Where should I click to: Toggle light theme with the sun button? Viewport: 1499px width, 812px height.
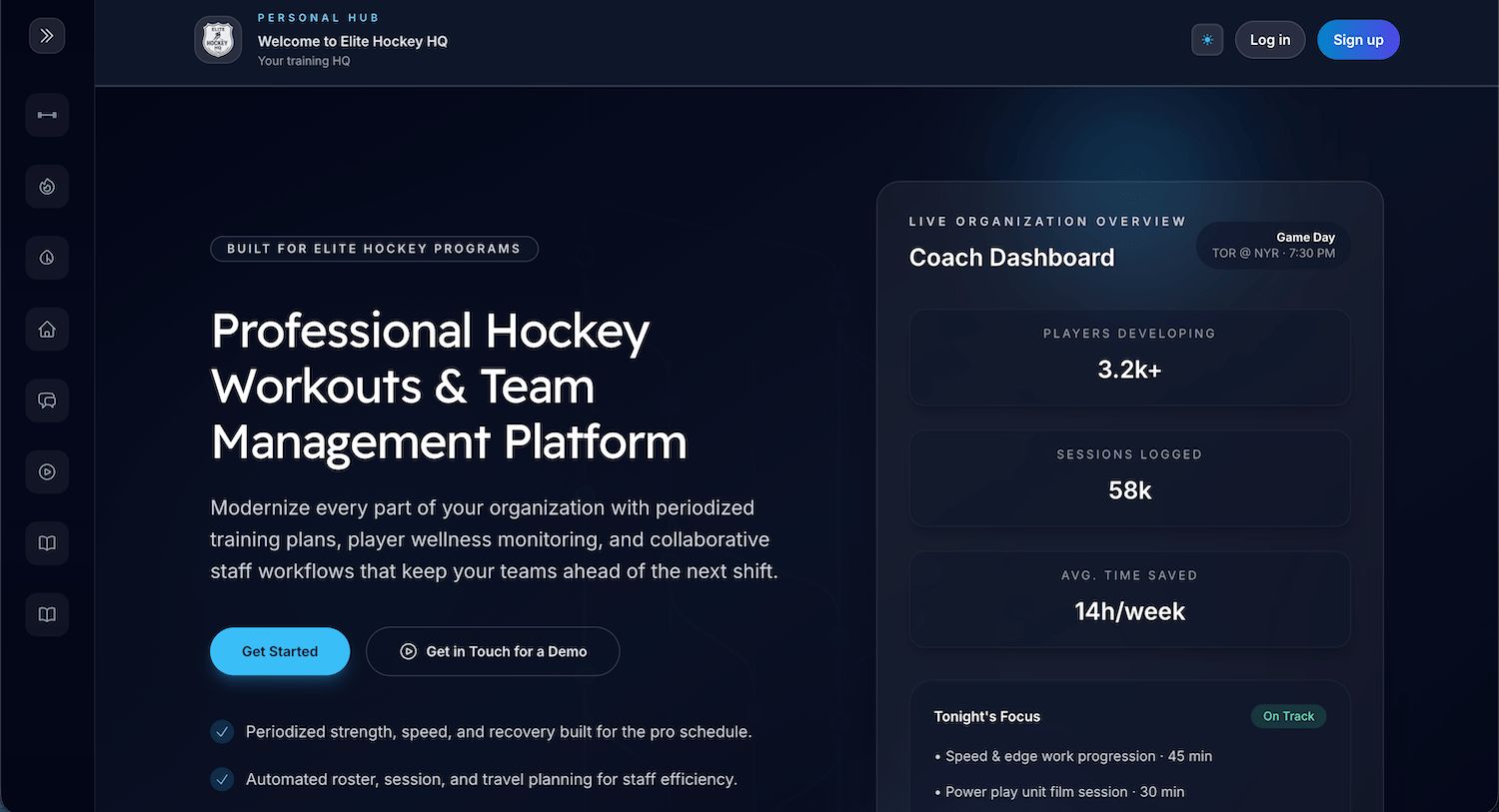tap(1207, 40)
